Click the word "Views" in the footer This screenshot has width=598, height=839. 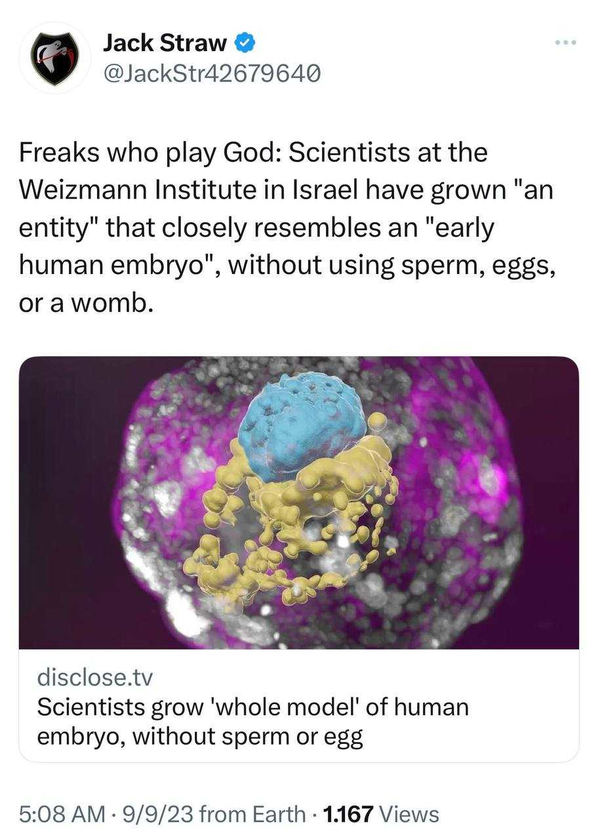click(409, 814)
